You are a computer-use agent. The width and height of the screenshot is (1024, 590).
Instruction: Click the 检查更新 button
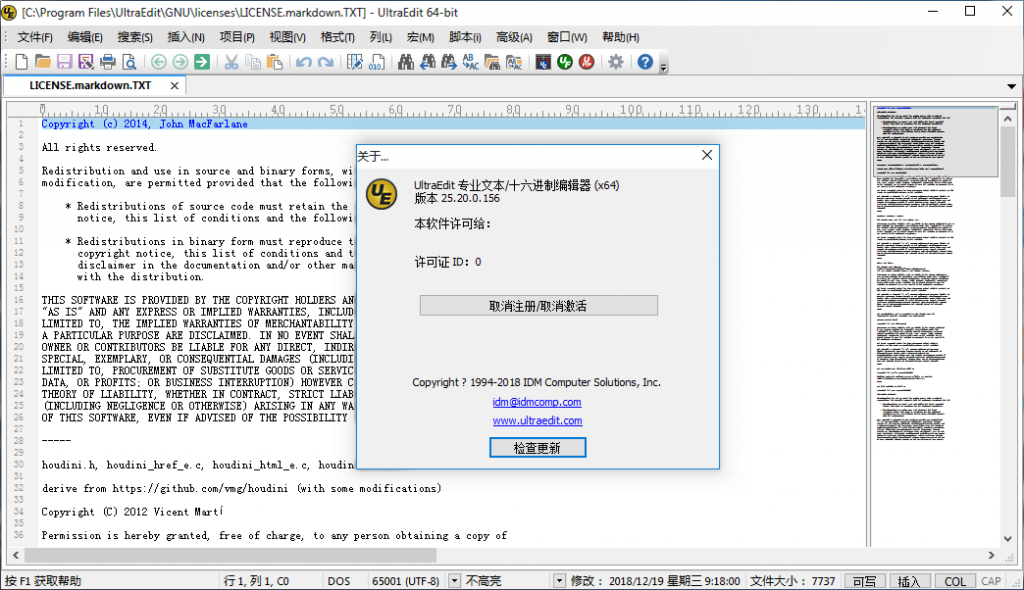pyautogui.click(x=537, y=448)
